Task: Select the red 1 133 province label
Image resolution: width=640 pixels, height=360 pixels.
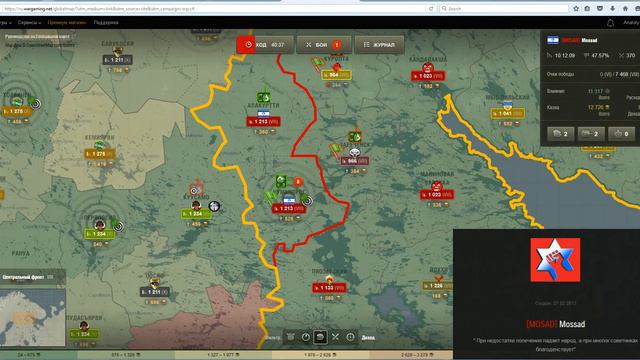Action: point(329,288)
